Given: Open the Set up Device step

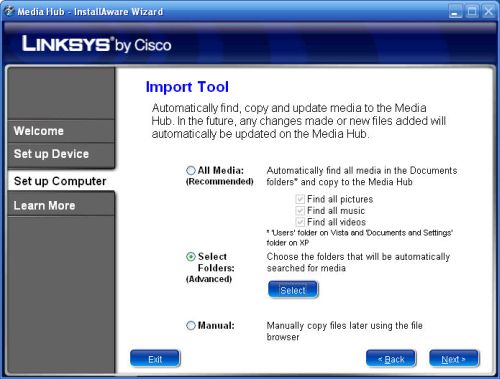Looking at the screenshot, I should [61, 154].
